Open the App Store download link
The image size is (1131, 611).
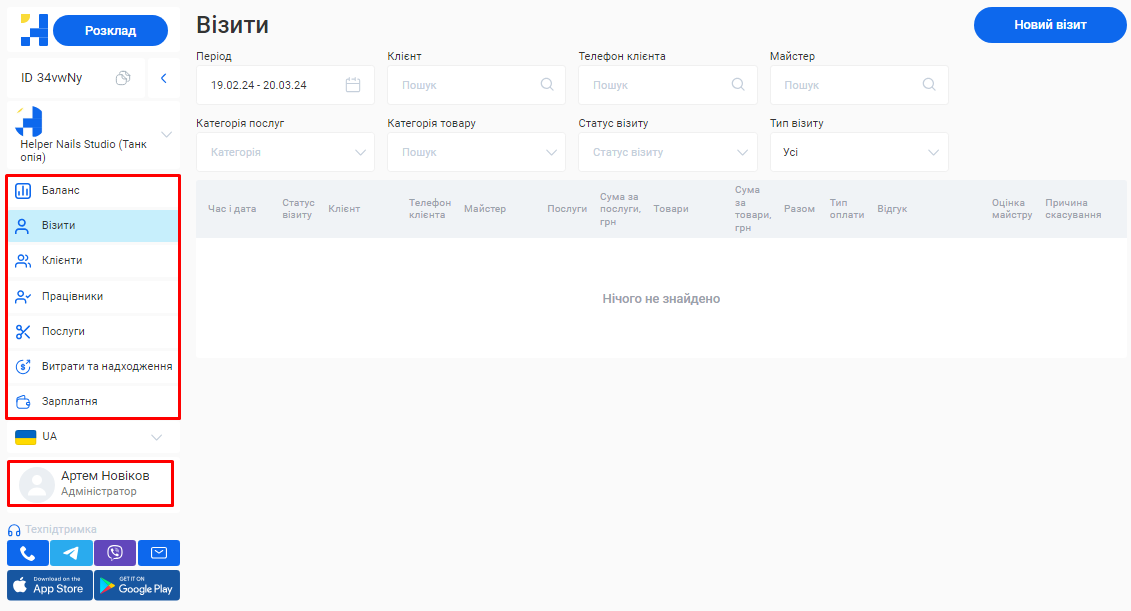pos(50,586)
